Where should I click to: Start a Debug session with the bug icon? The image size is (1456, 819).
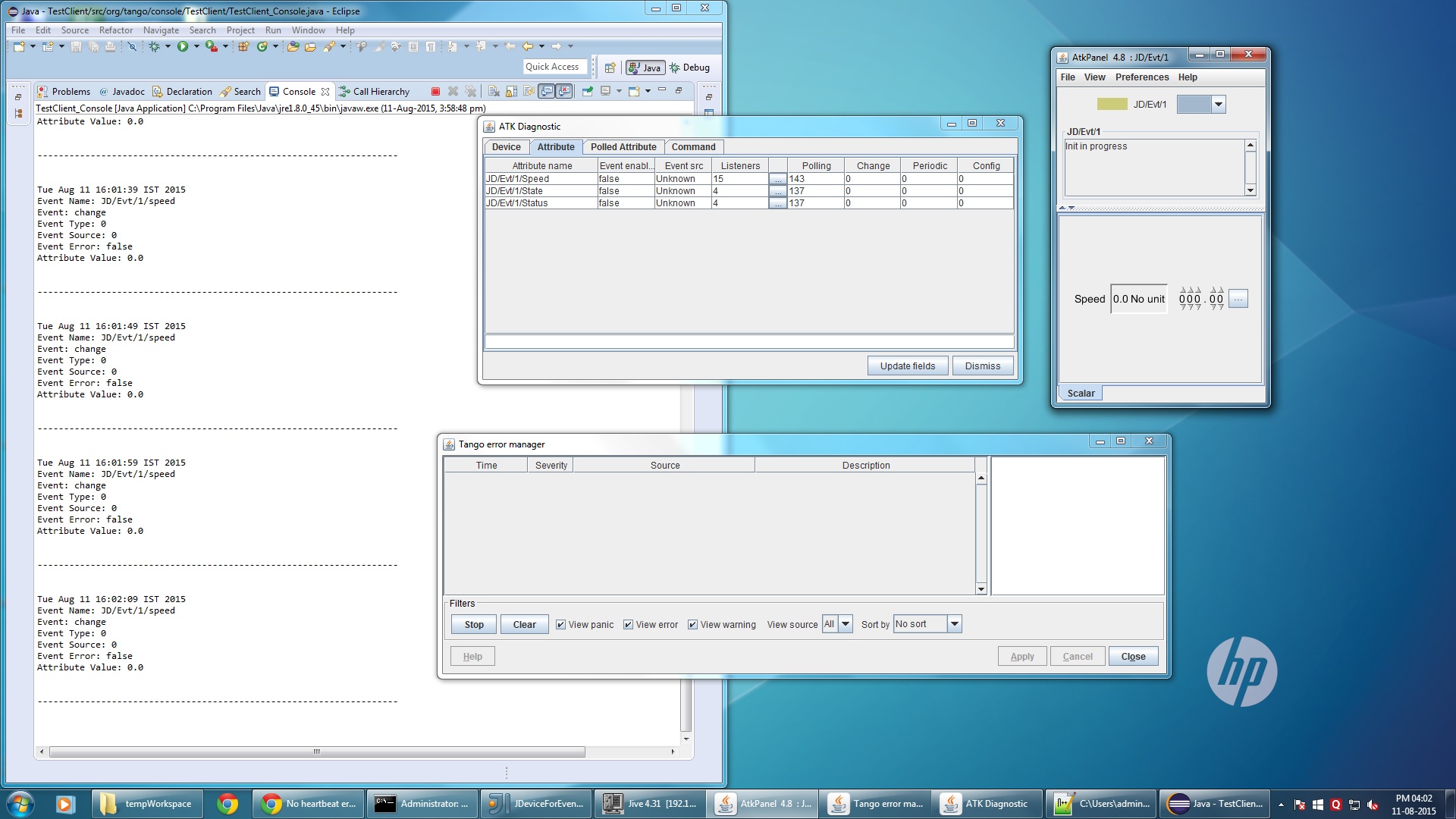(154, 46)
